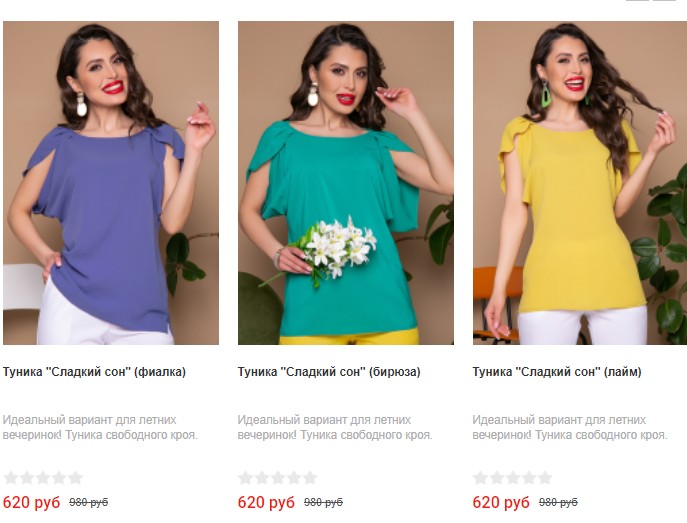This screenshot has width=687, height=523.
Task: Click the Туника "Сладкий сон" (фиалка) title
Action: (94, 372)
